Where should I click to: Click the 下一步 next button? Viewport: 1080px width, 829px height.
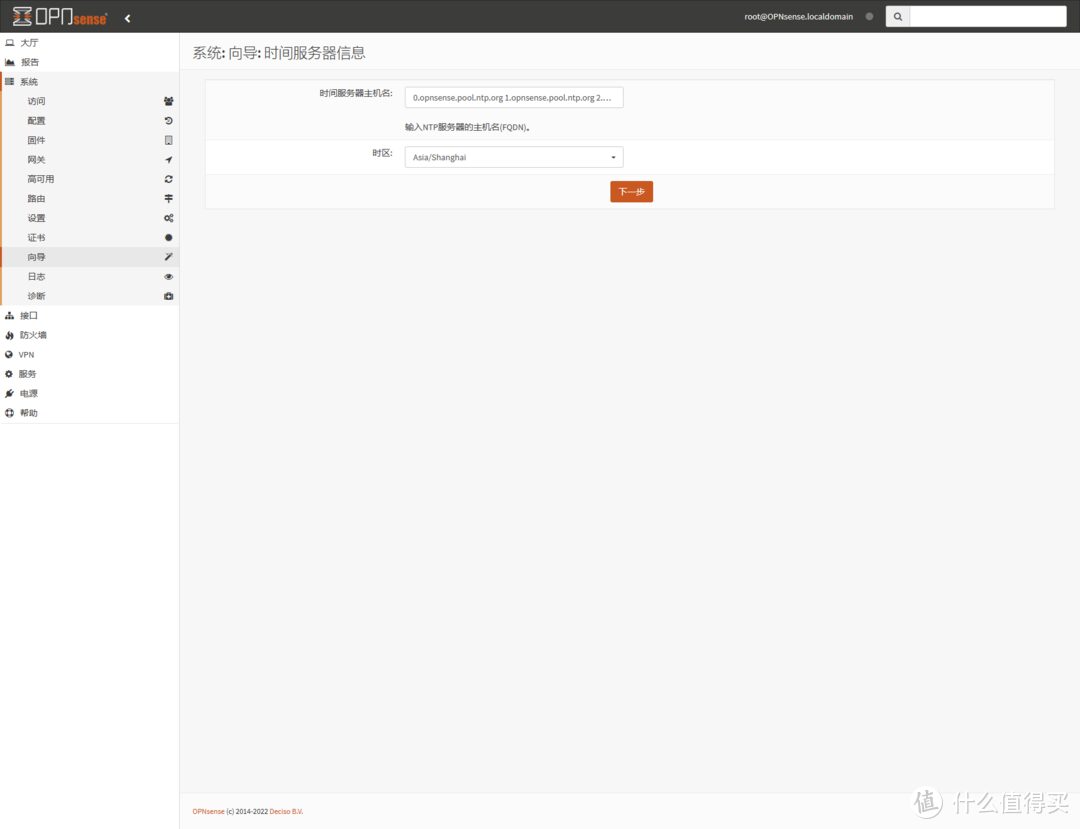click(x=631, y=191)
